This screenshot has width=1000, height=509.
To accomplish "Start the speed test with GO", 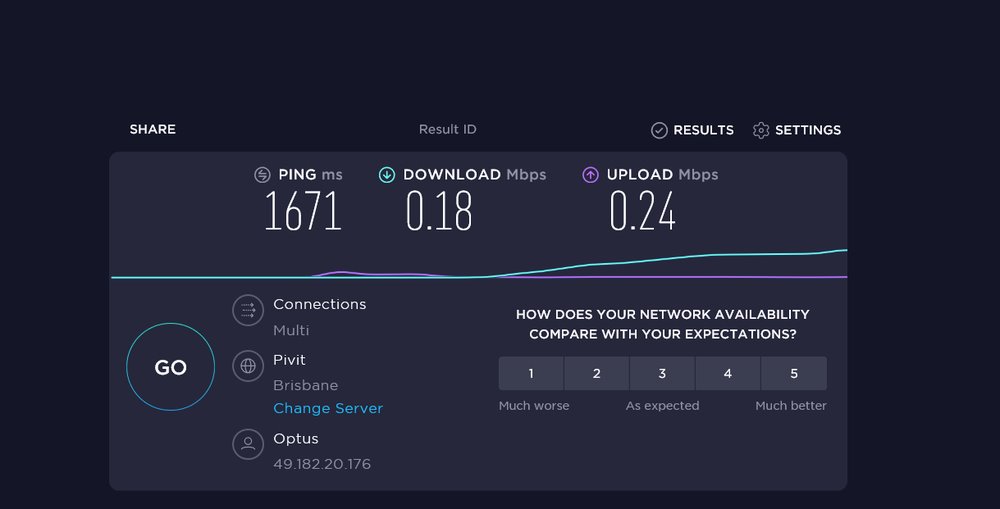I will point(170,367).
